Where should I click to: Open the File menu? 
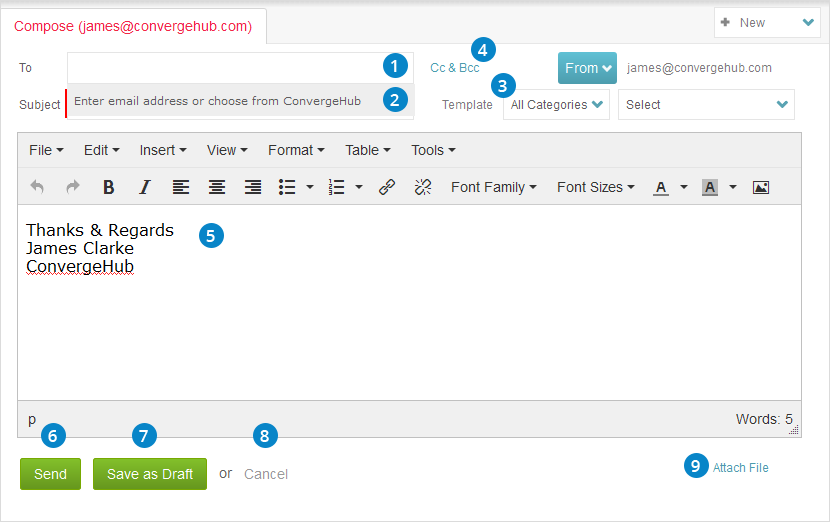[46, 150]
